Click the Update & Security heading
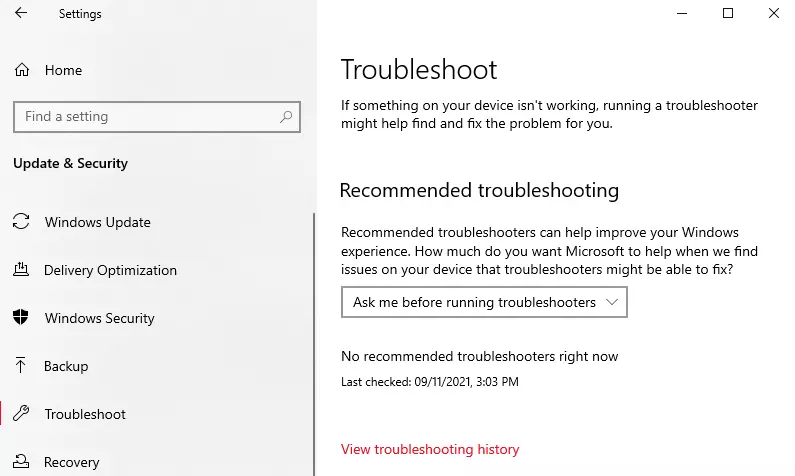 pos(70,163)
